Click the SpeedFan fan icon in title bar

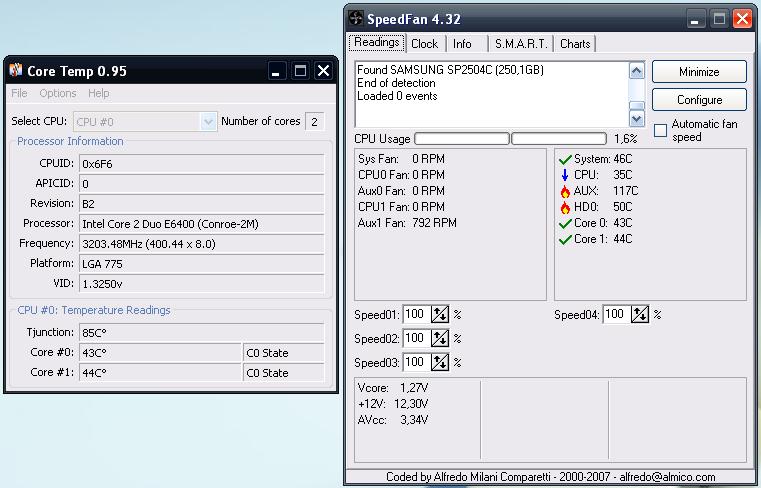coord(355,19)
